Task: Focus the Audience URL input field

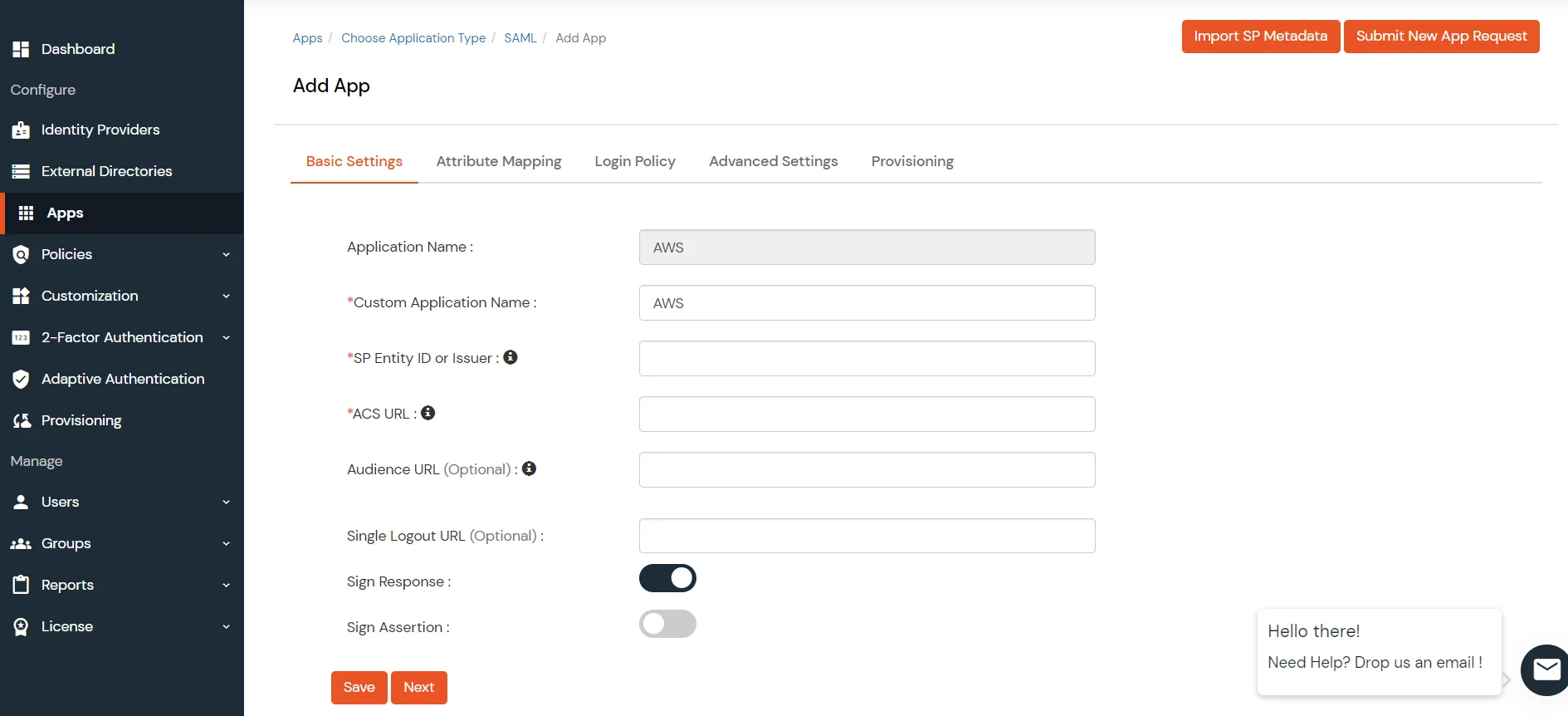Action: (867, 470)
